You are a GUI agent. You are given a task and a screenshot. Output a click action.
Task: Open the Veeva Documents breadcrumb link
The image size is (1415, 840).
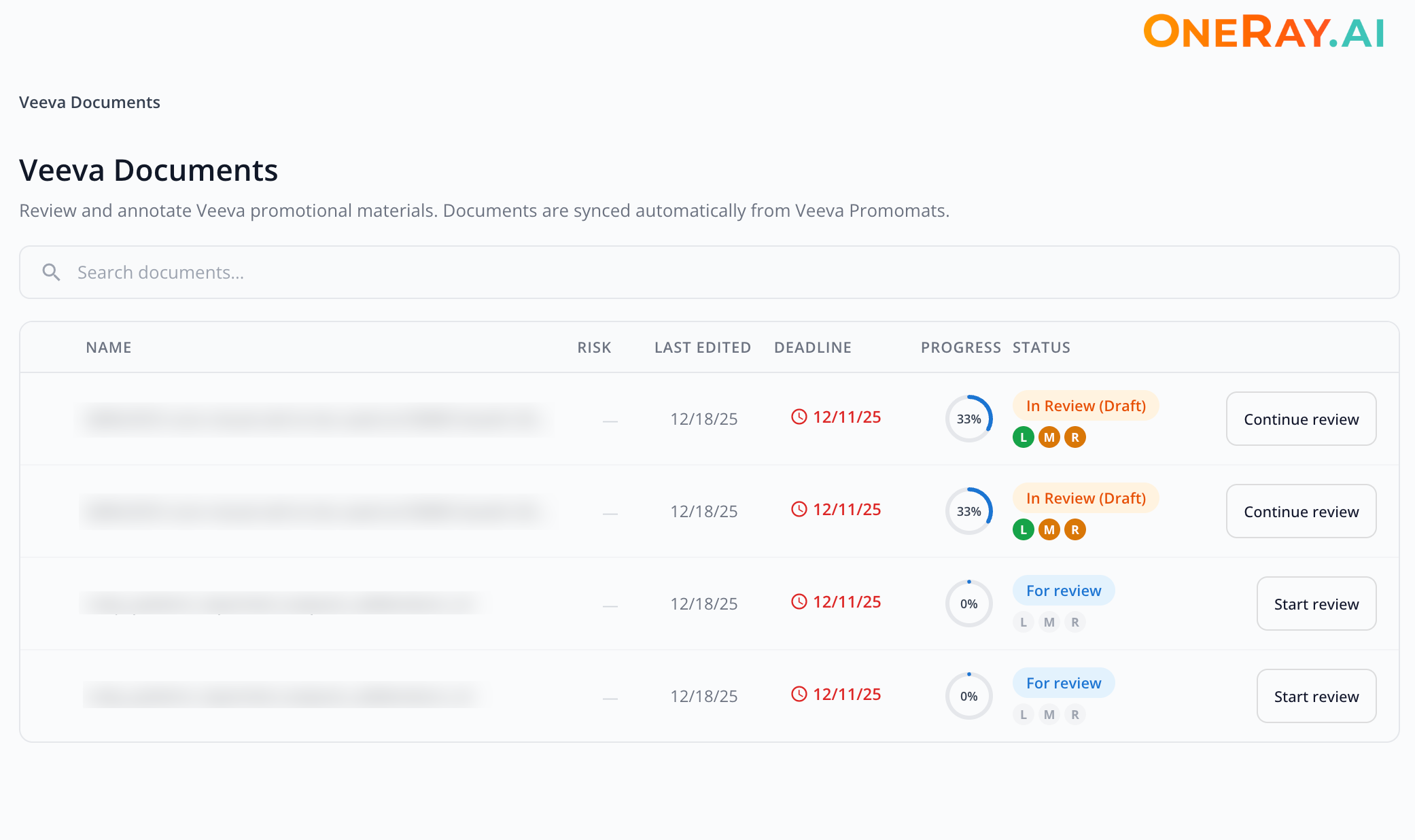coord(89,102)
